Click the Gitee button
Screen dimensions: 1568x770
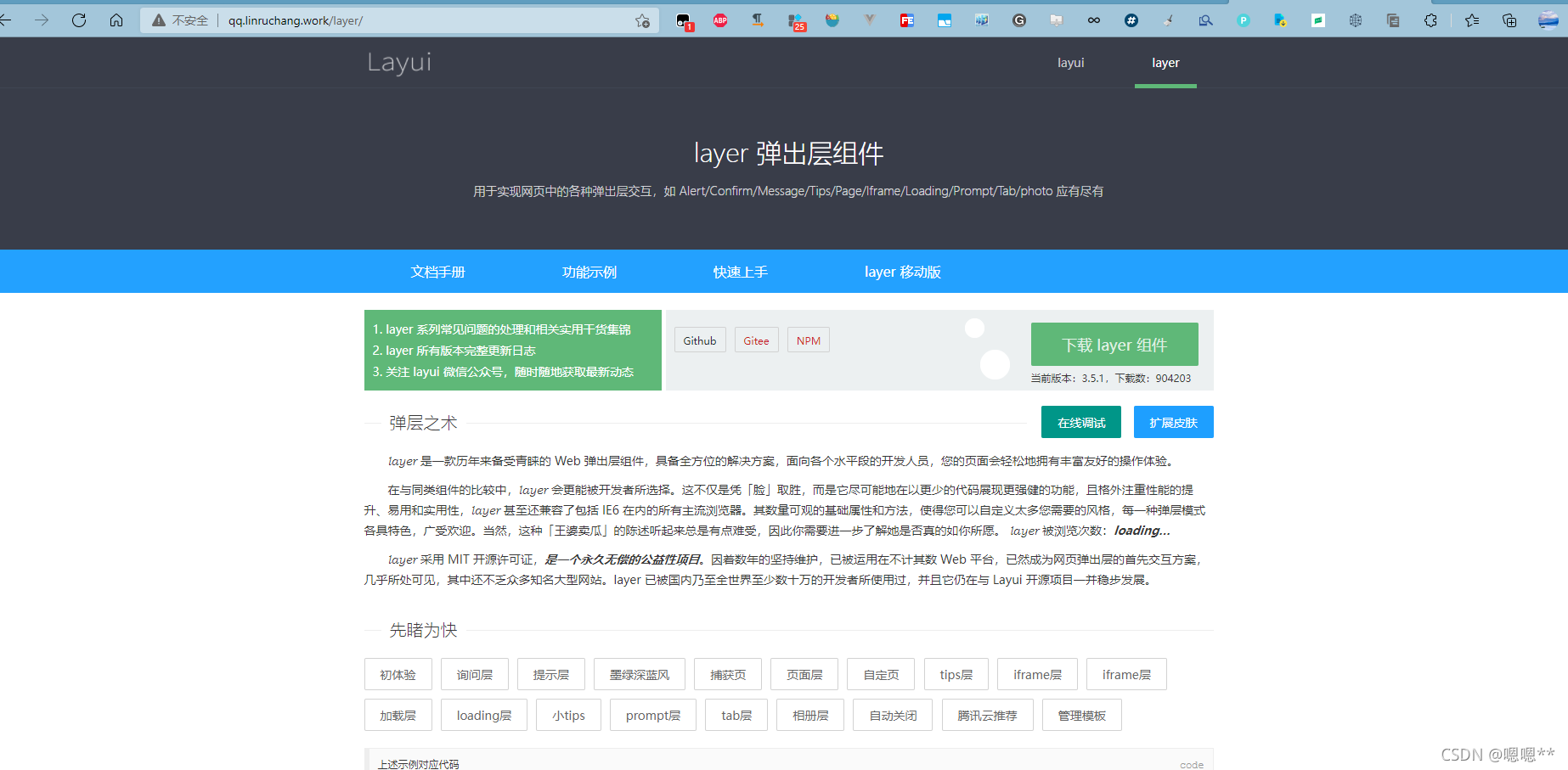757,340
